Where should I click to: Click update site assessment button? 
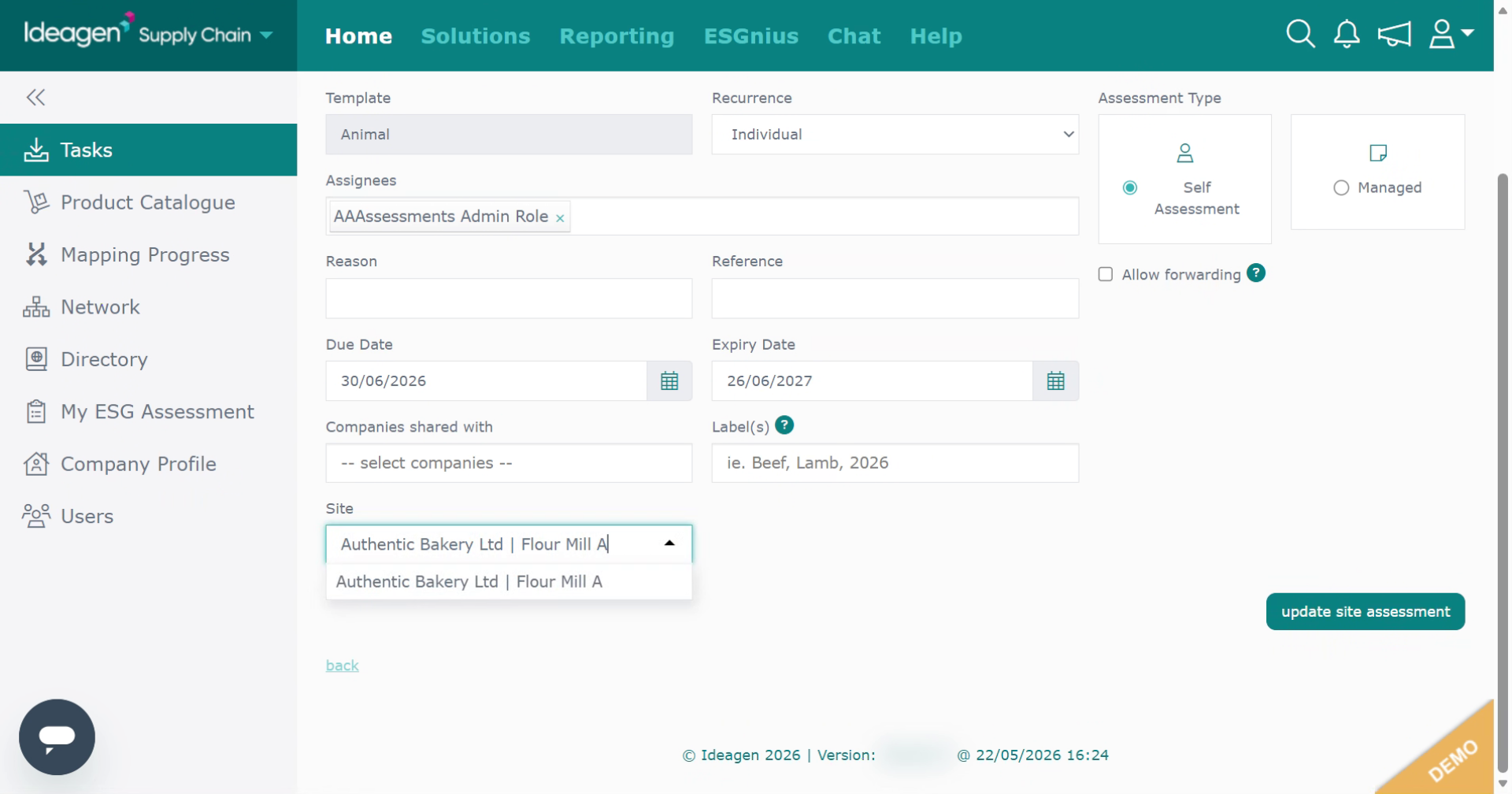click(1366, 612)
